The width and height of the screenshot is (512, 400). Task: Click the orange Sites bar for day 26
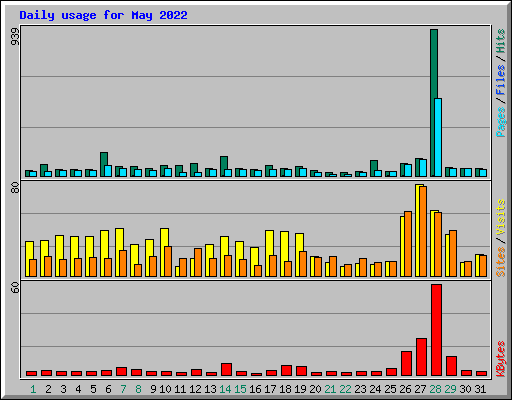(408, 244)
